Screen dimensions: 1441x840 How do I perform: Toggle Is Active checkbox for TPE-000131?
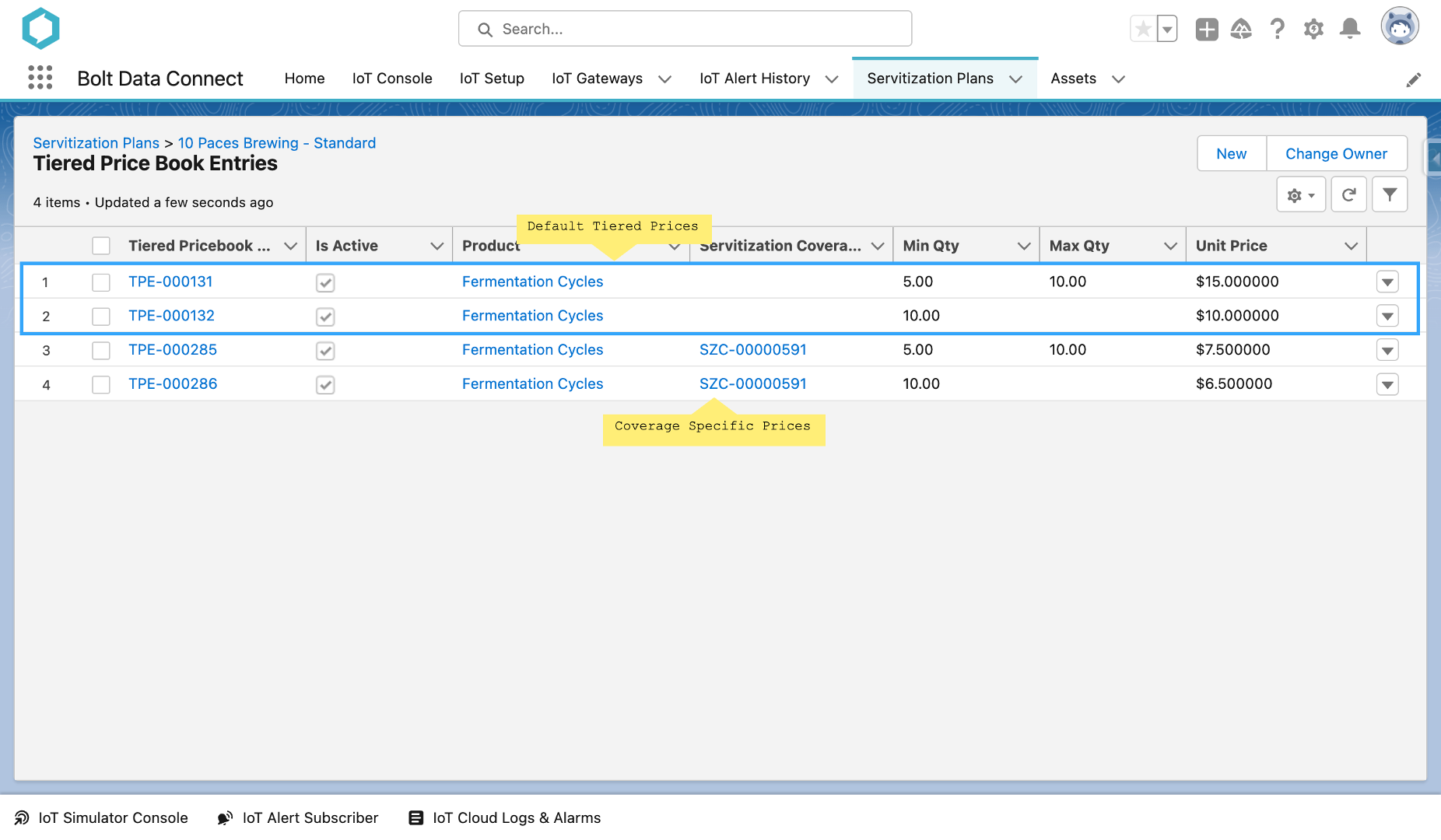pyautogui.click(x=325, y=283)
